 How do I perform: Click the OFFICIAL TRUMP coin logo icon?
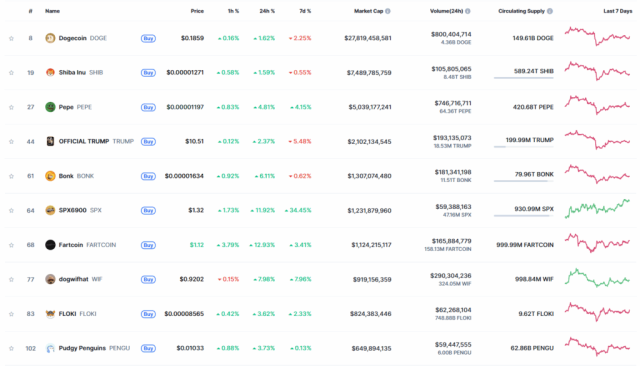click(50, 141)
